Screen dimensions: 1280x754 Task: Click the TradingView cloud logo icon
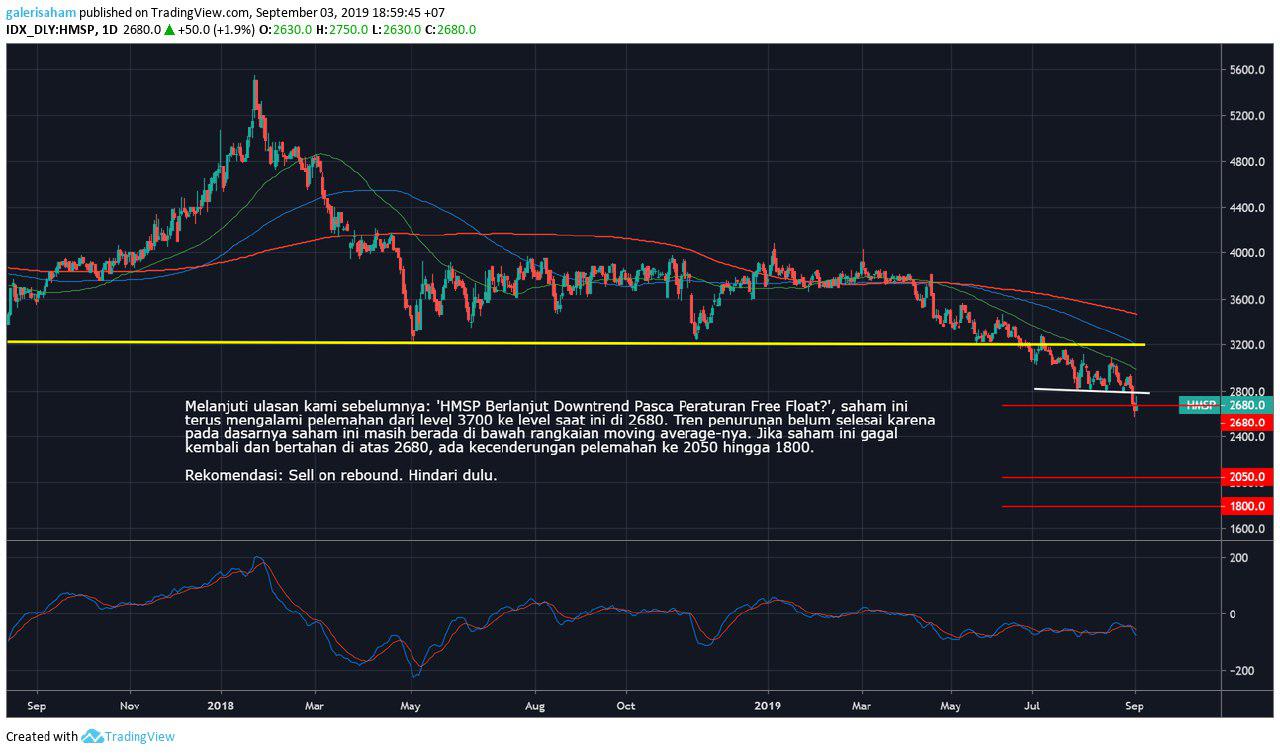pyautogui.click(x=92, y=737)
